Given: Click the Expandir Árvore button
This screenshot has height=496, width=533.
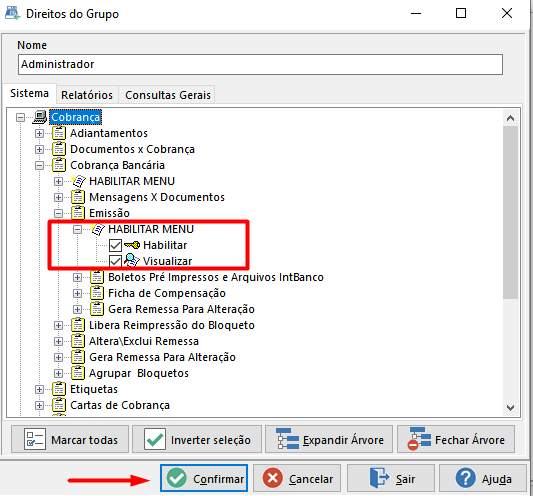Looking at the screenshot, I should click(x=329, y=439).
